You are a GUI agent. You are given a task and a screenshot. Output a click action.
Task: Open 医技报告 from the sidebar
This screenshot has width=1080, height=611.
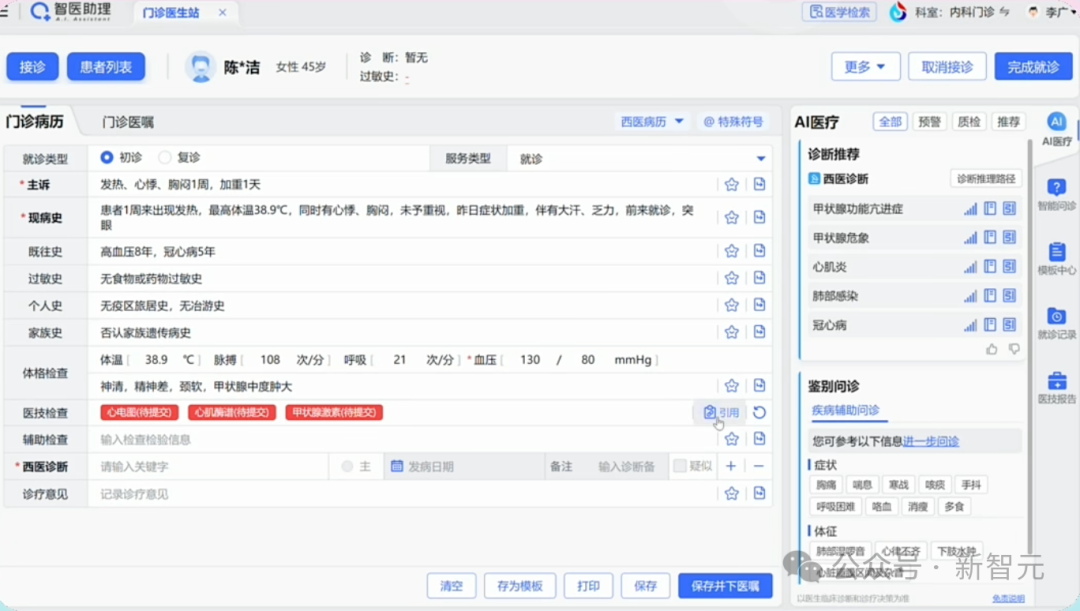click(x=1057, y=385)
